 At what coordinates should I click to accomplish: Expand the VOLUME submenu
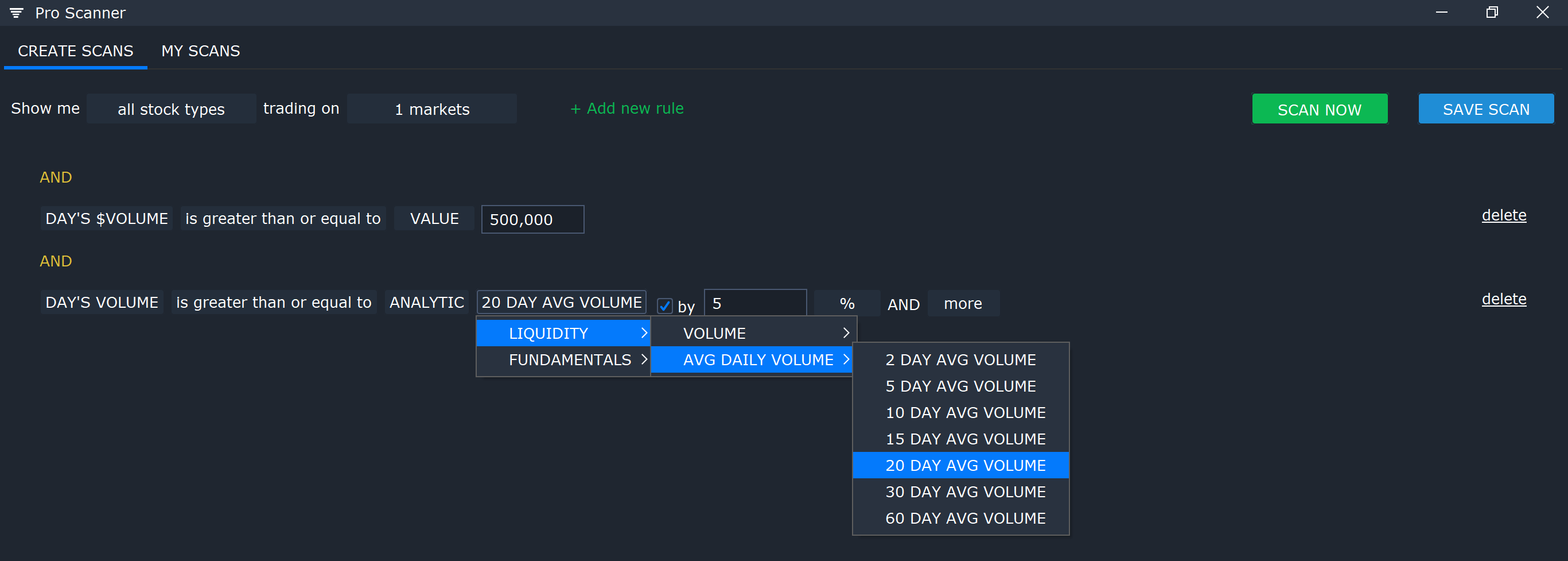click(753, 332)
